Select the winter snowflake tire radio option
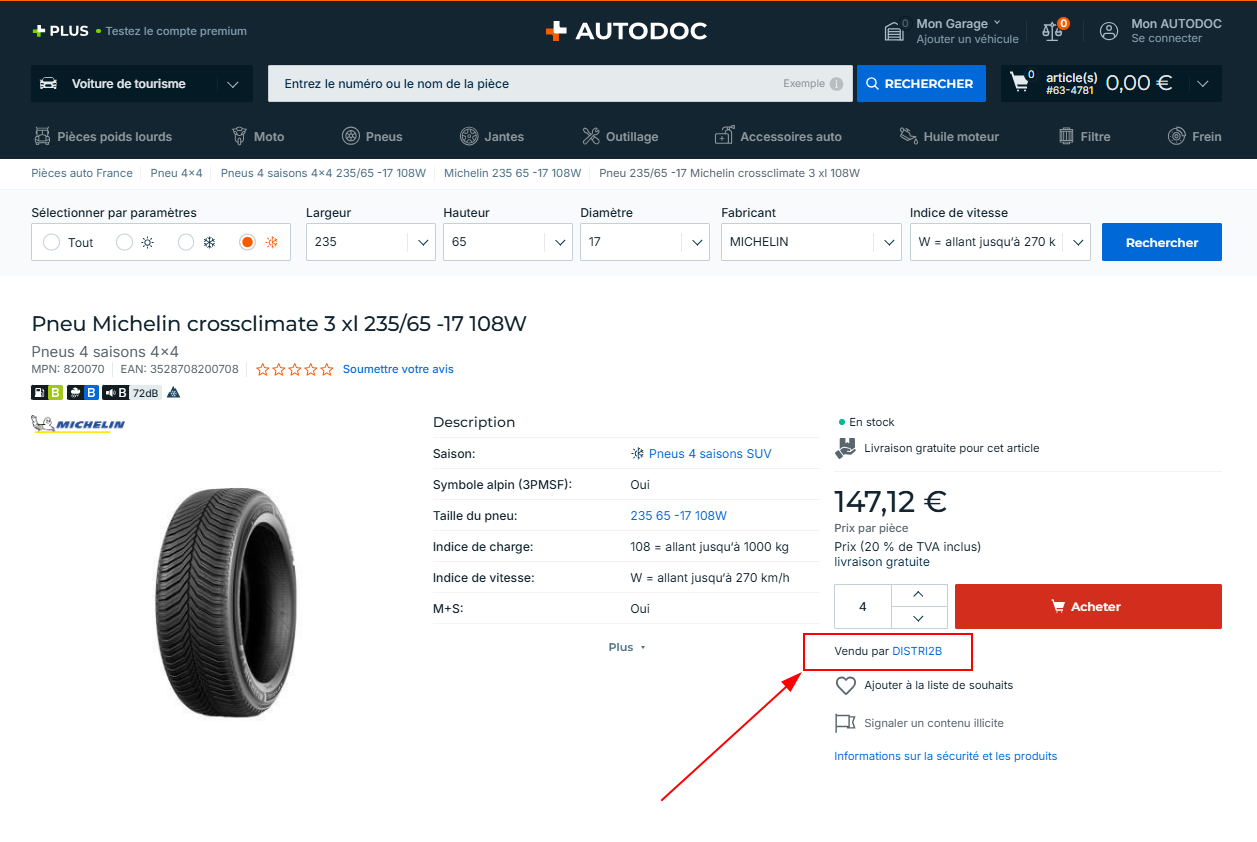 point(186,242)
